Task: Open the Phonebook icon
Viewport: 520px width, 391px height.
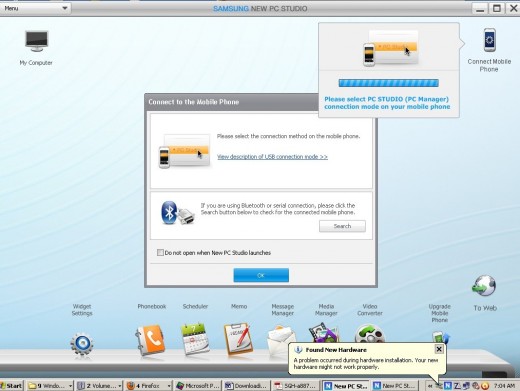Action: tap(150, 340)
